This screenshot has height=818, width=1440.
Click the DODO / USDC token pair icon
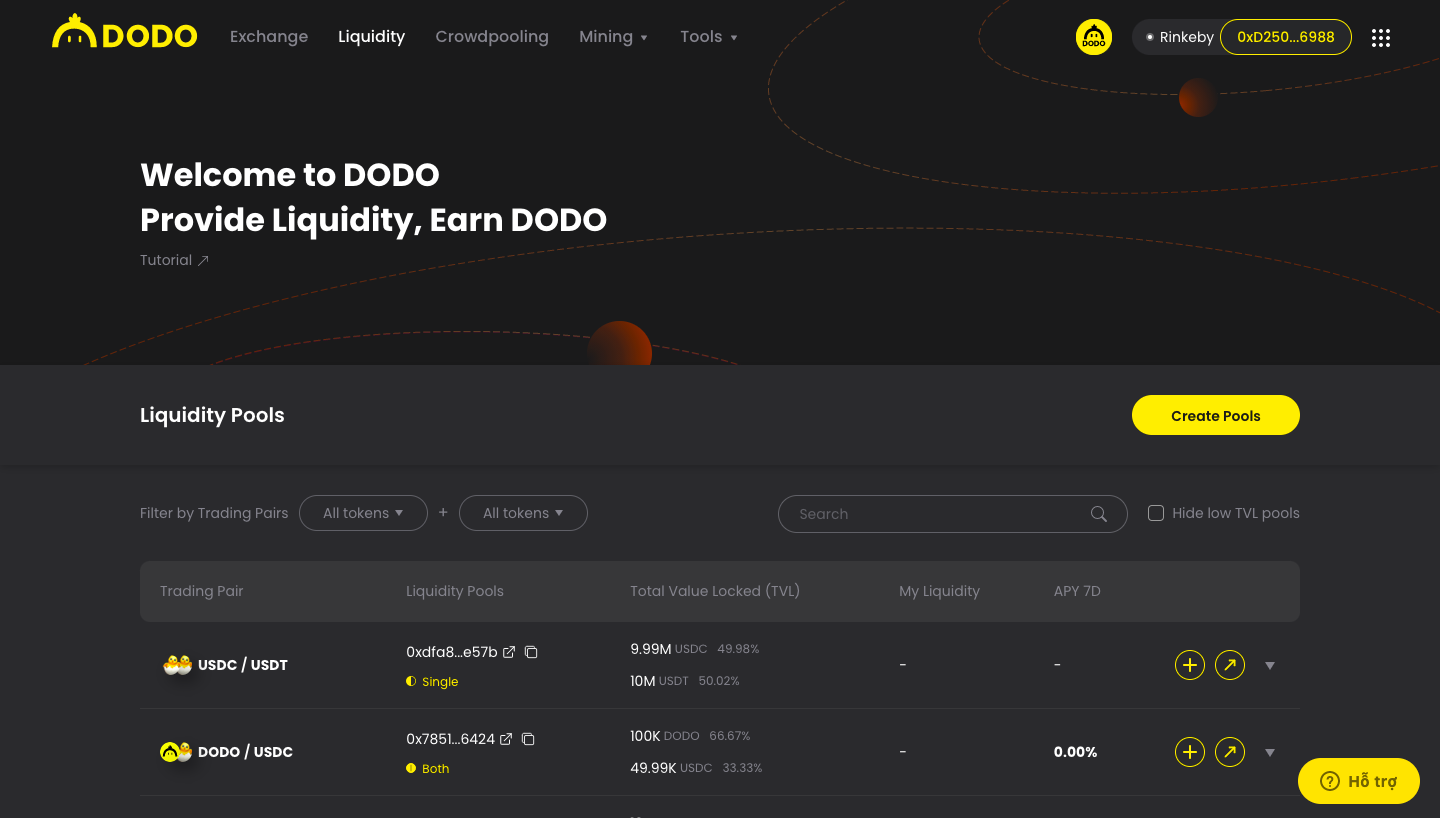click(x=176, y=752)
